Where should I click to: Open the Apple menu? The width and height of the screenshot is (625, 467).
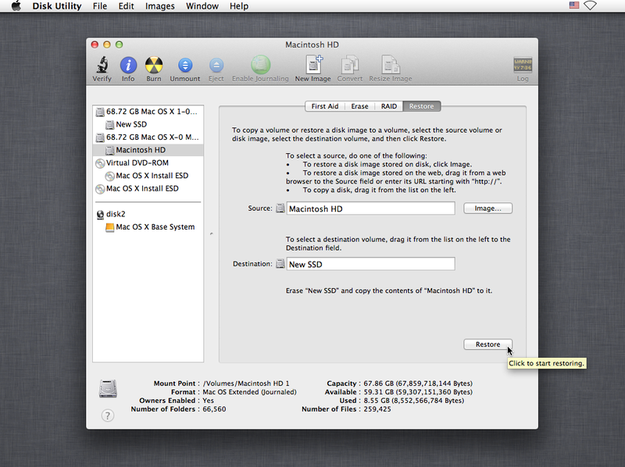point(16,6)
